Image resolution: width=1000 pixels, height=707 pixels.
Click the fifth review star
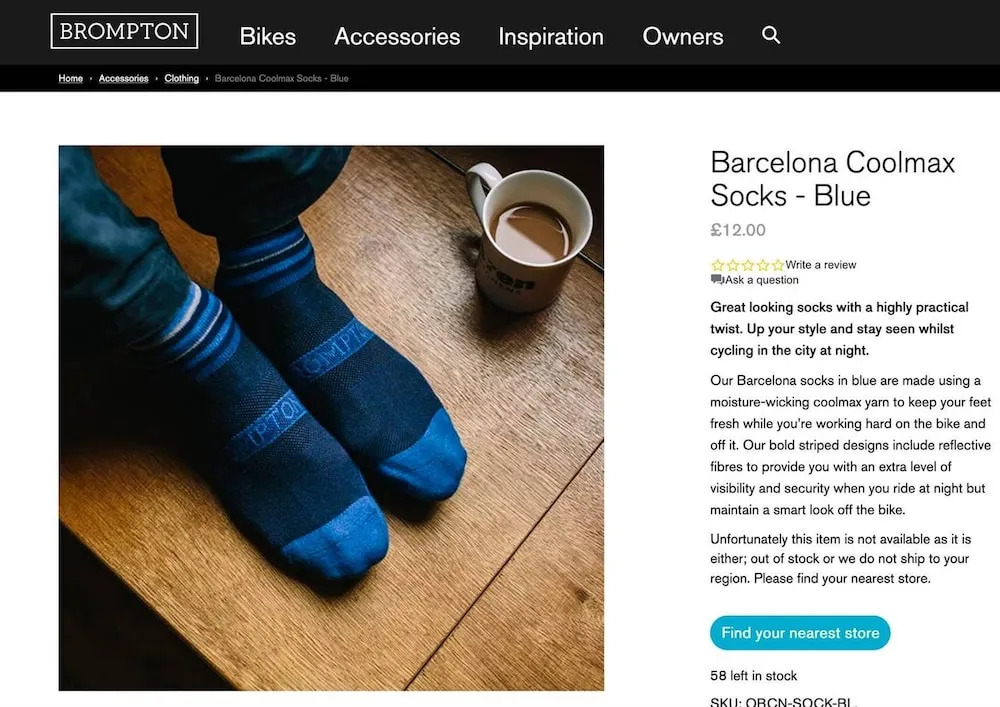point(777,265)
